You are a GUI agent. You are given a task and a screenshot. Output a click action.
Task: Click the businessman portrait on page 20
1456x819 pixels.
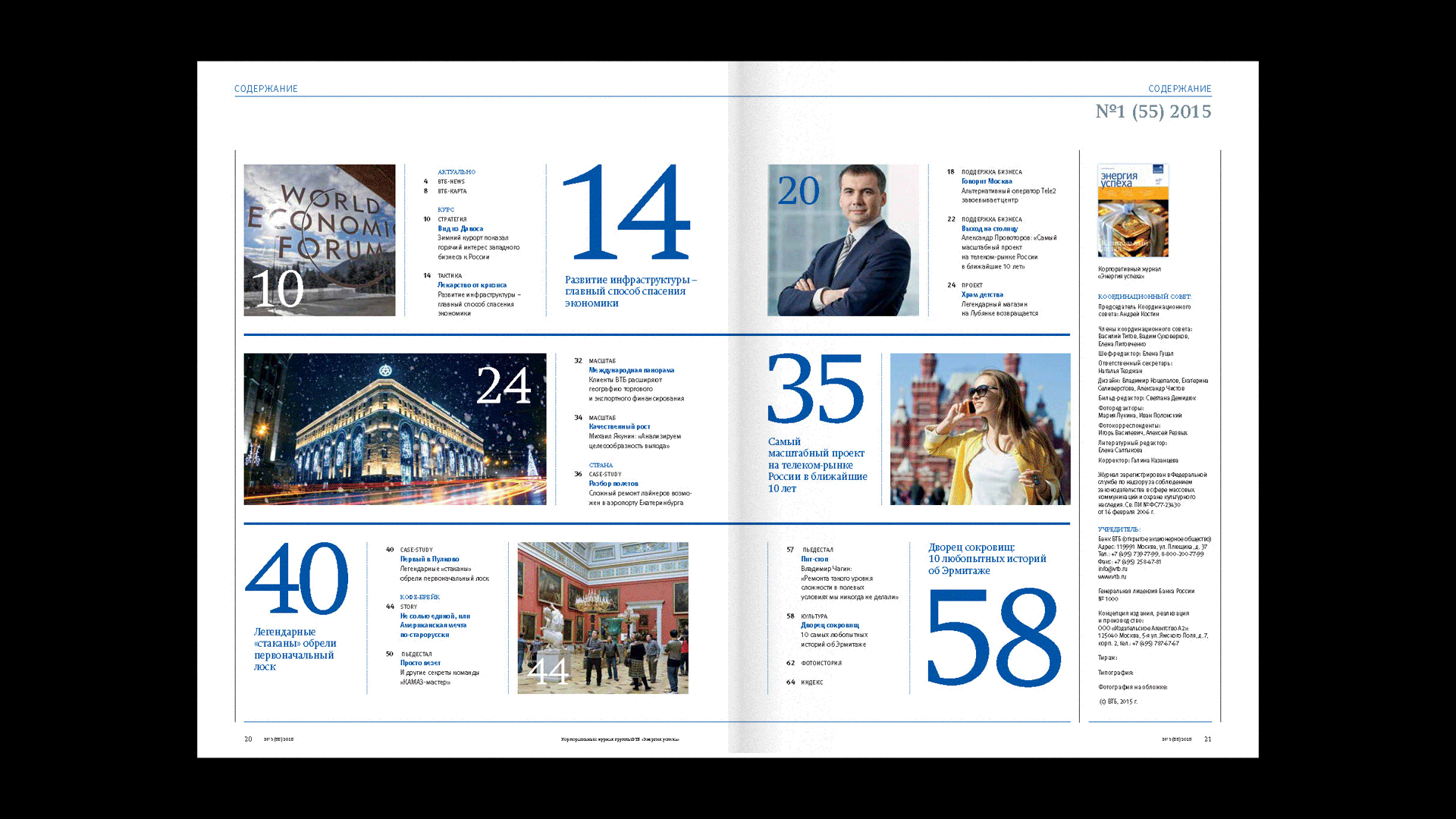843,240
